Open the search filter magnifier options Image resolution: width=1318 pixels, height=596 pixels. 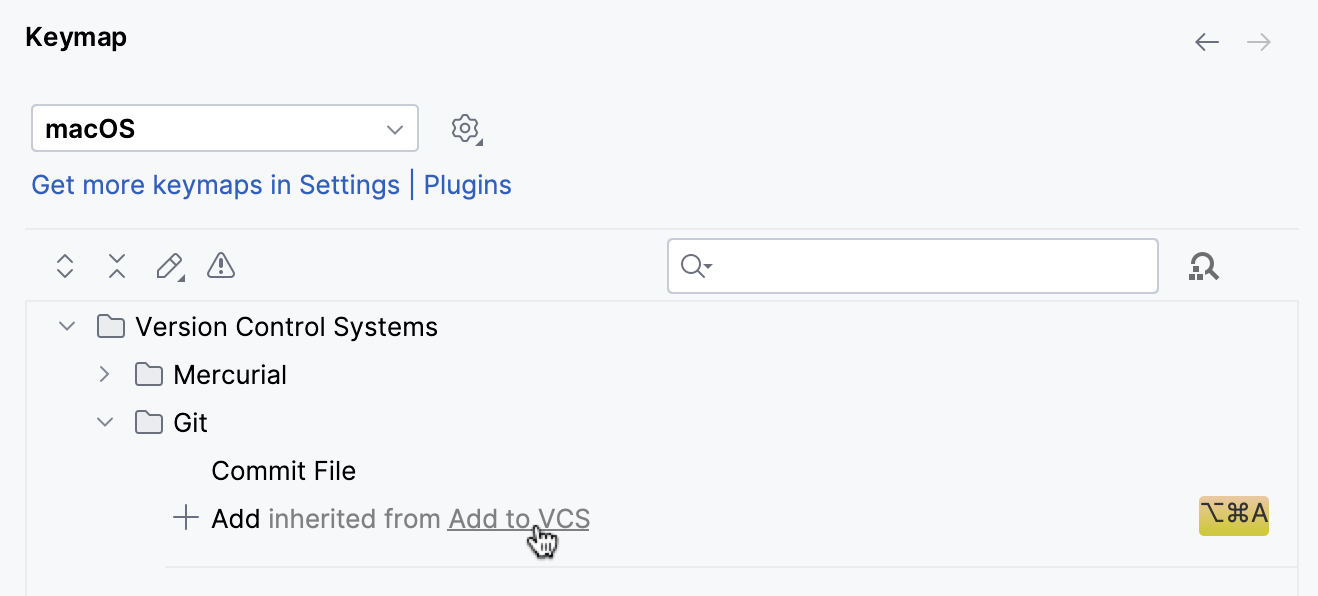(697, 266)
